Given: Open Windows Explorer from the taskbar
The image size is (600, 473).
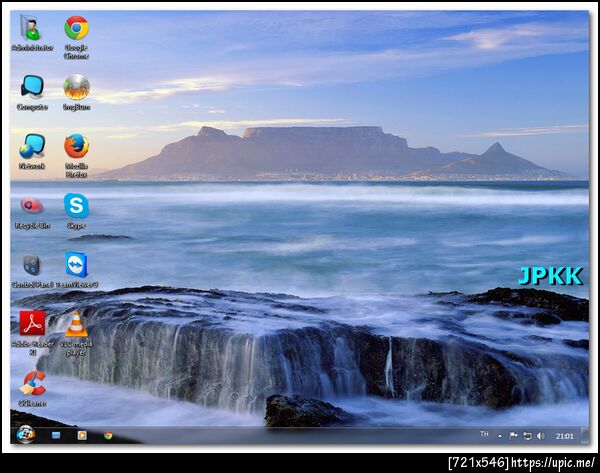Looking at the screenshot, I should pos(56,435).
